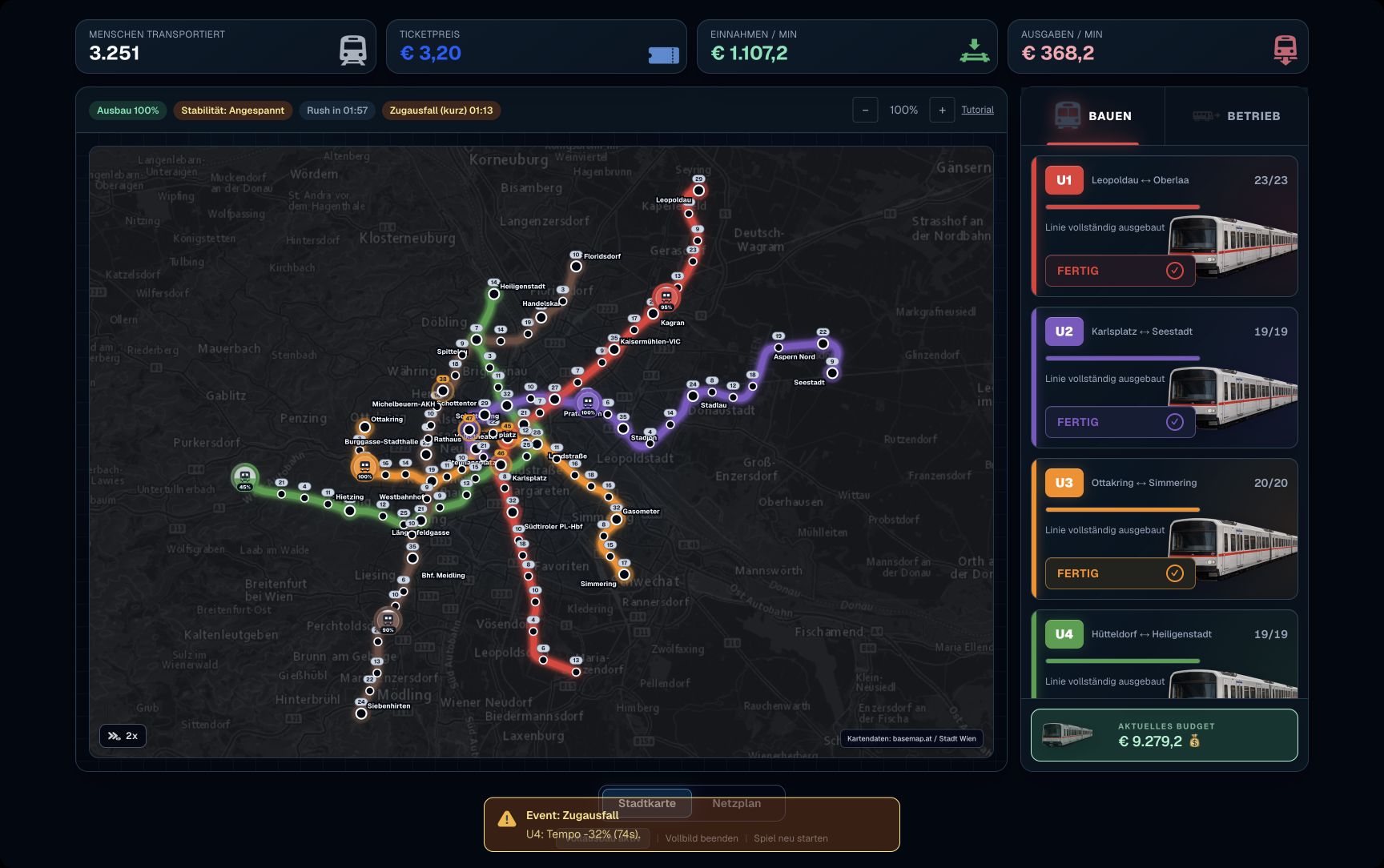Click the green U4 line badge
Image resolution: width=1384 pixels, height=868 pixels.
point(1064,634)
